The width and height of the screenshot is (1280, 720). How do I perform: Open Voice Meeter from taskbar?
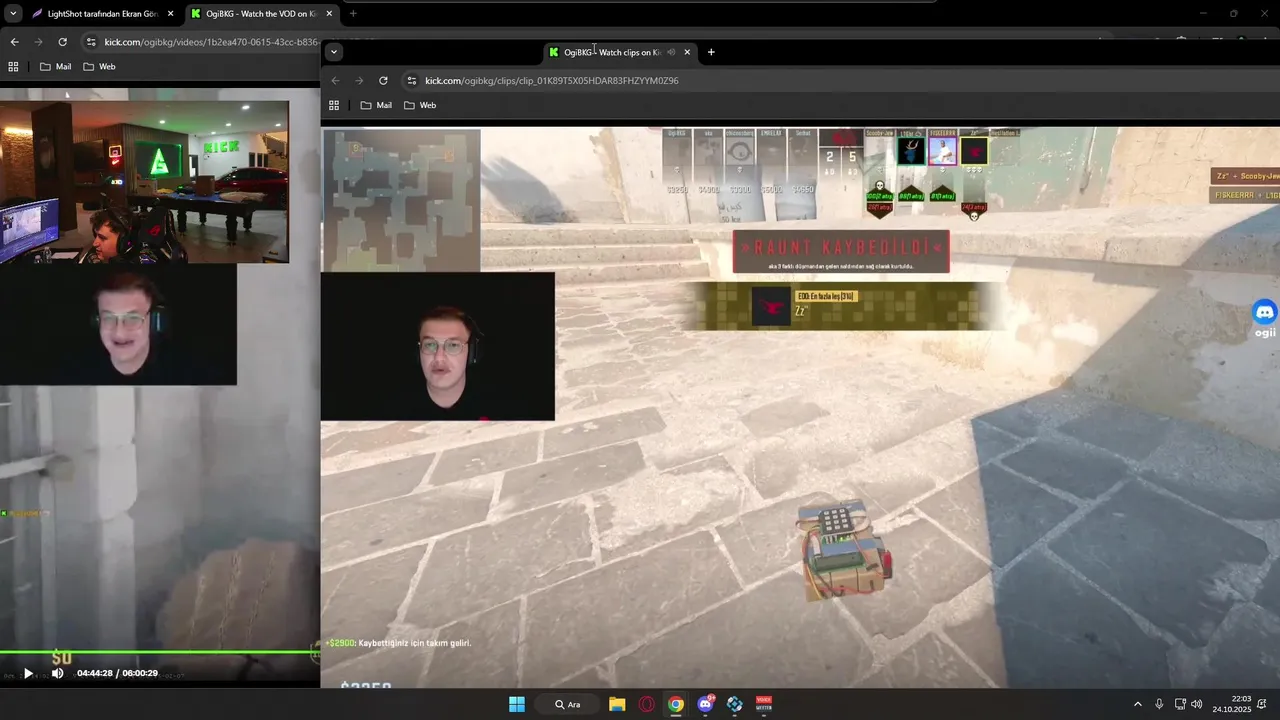point(764,704)
